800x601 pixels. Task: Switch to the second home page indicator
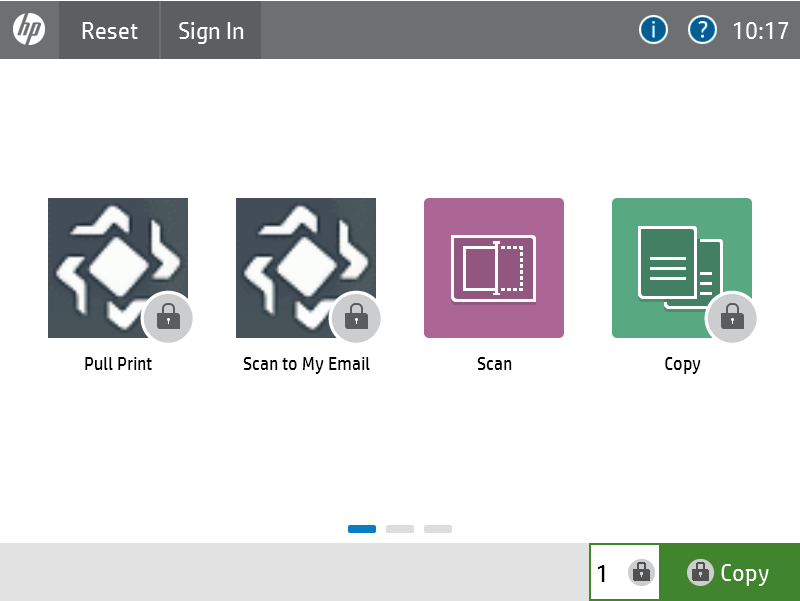400,529
